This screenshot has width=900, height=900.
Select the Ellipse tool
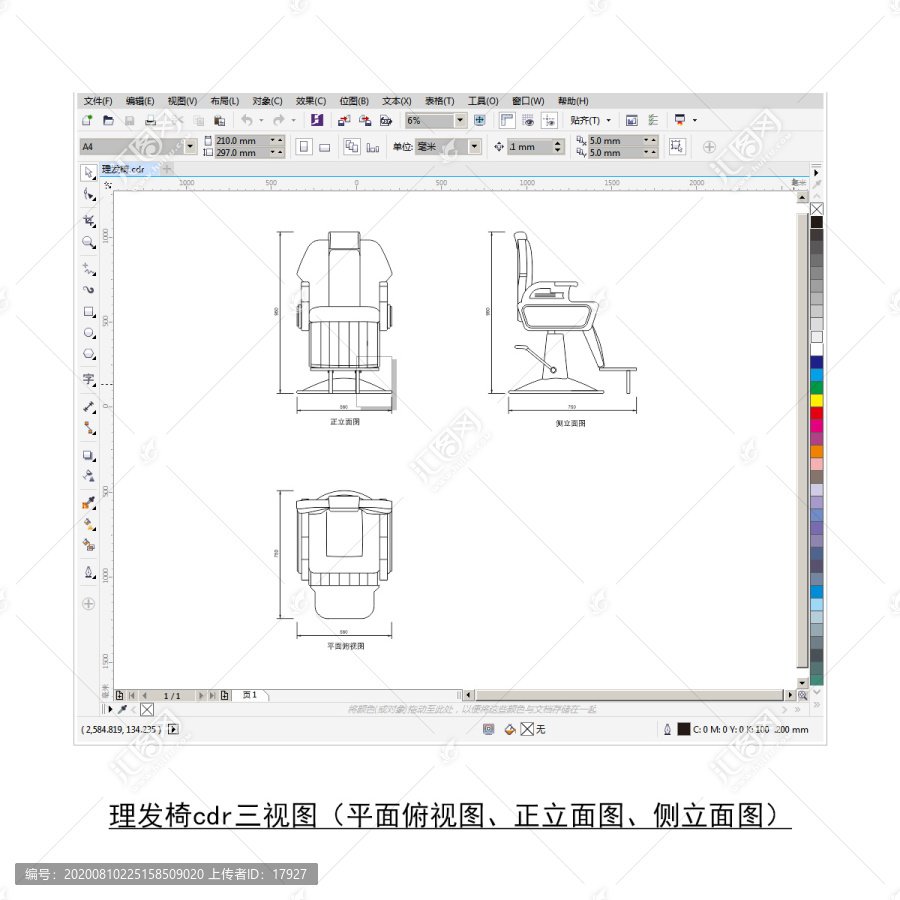click(88, 333)
